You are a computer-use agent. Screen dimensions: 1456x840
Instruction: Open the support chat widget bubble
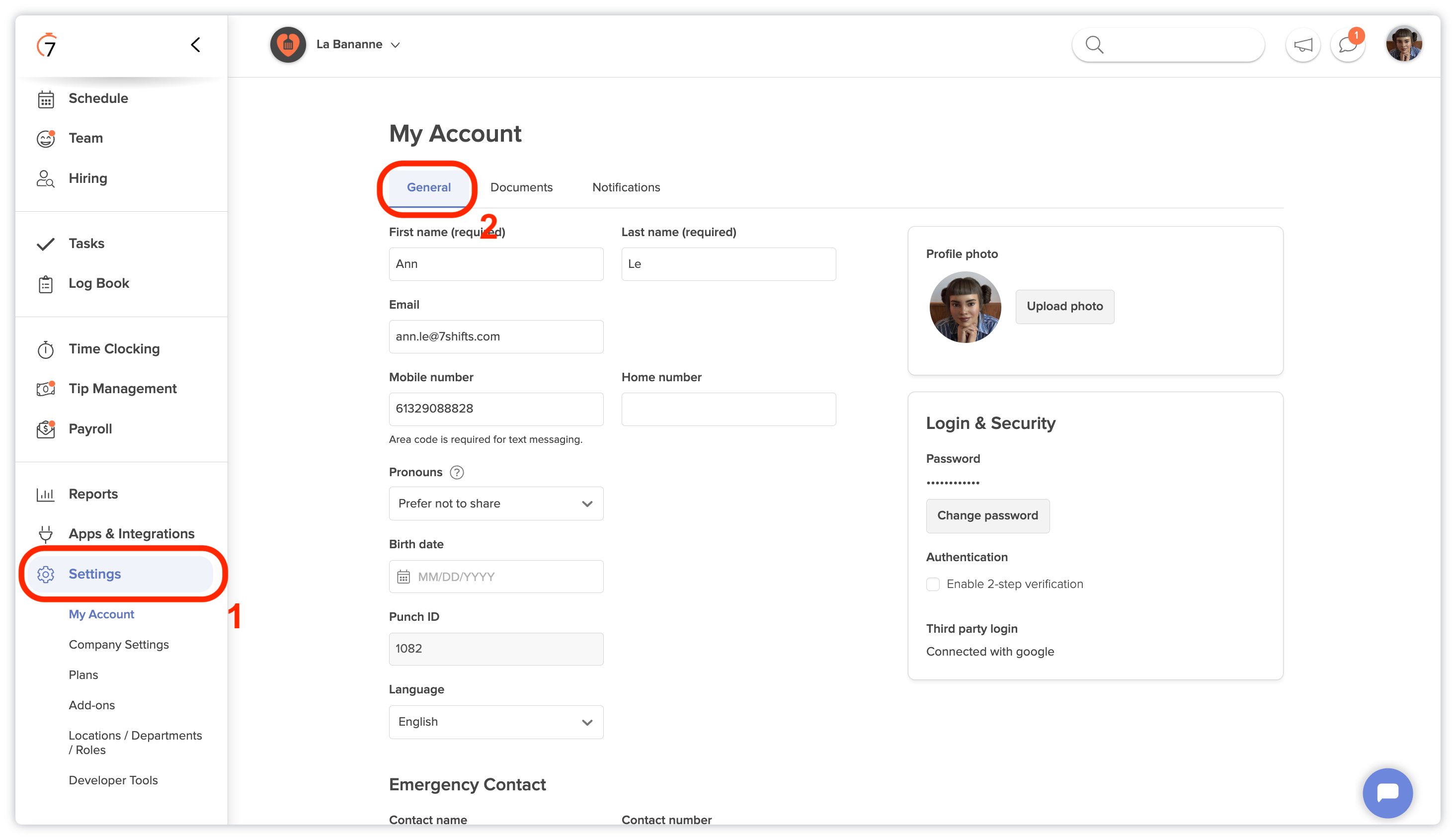1387,793
